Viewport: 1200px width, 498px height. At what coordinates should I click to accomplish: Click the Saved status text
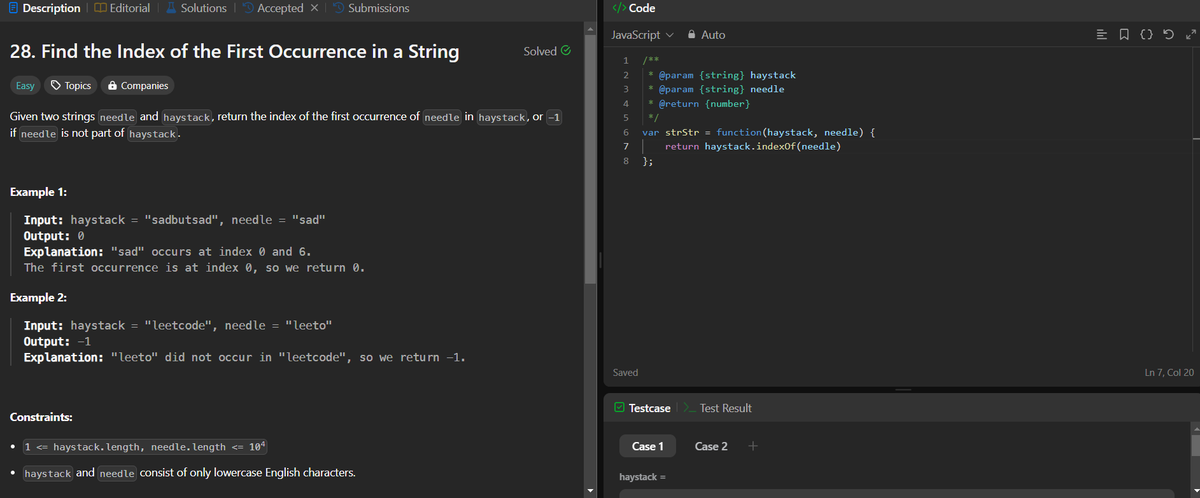pos(625,372)
